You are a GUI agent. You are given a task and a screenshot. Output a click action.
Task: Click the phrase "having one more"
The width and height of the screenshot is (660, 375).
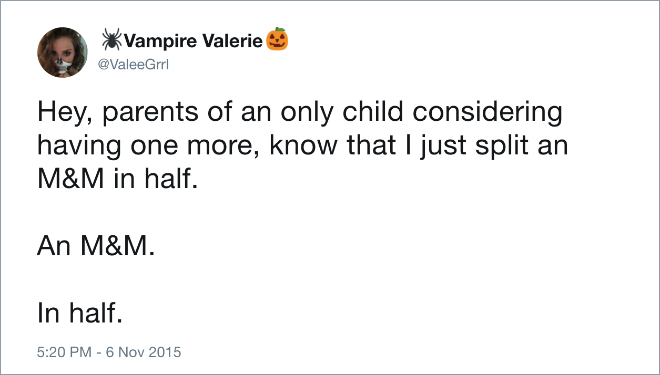pos(148,146)
